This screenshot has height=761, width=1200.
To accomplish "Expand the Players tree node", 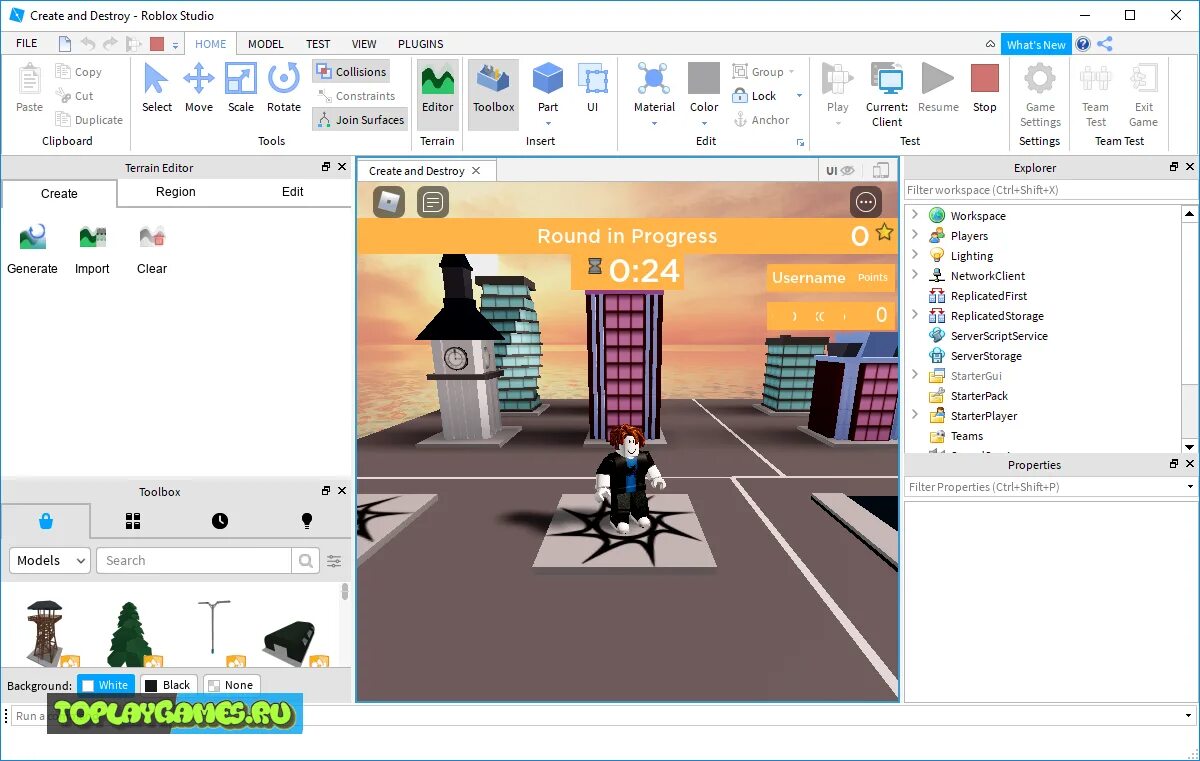I will [915, 235].
